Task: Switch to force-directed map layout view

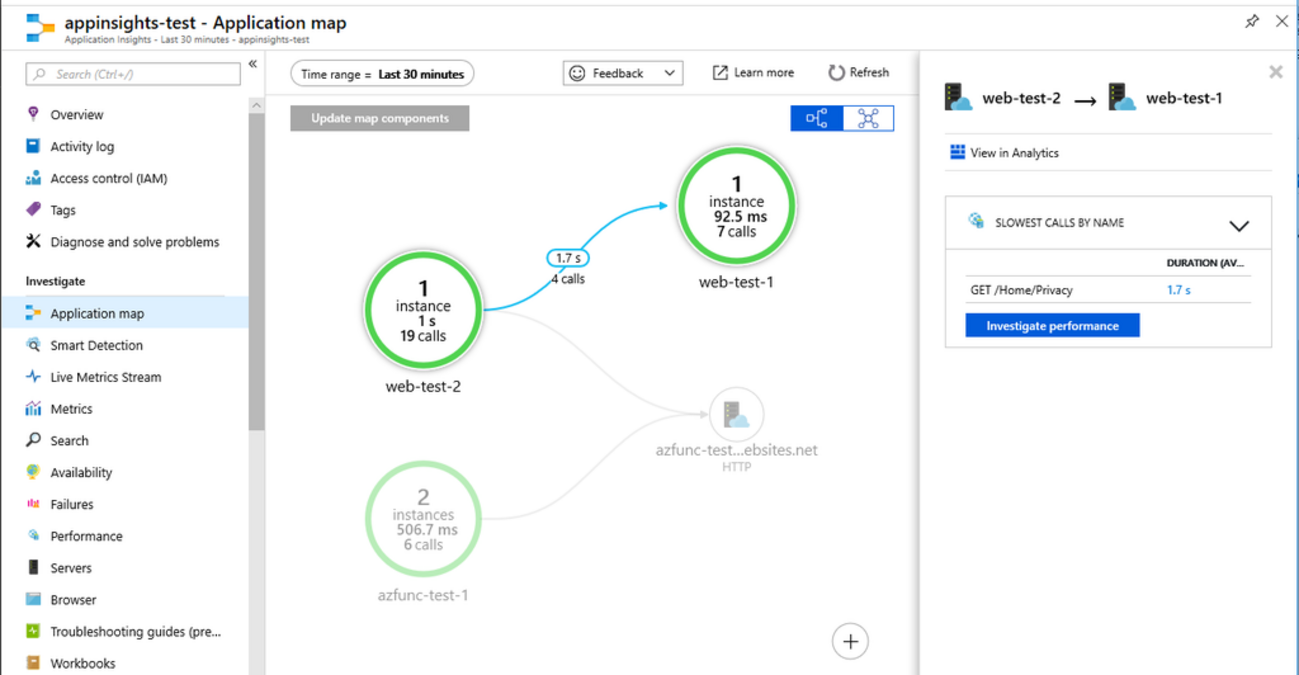Action: [868, 118]
